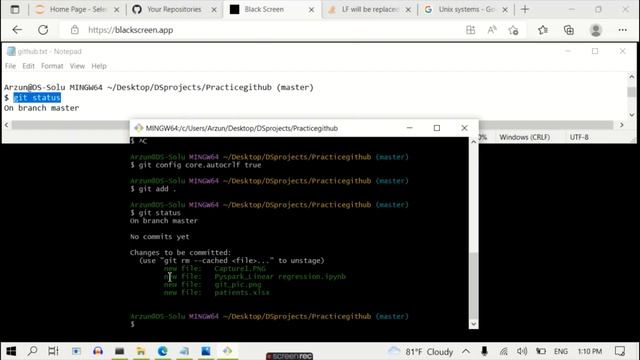The height and width of the screenshot is (360, 640).
Task: Switch to the Unix systems Google tab
Action: tap(466, 9)
